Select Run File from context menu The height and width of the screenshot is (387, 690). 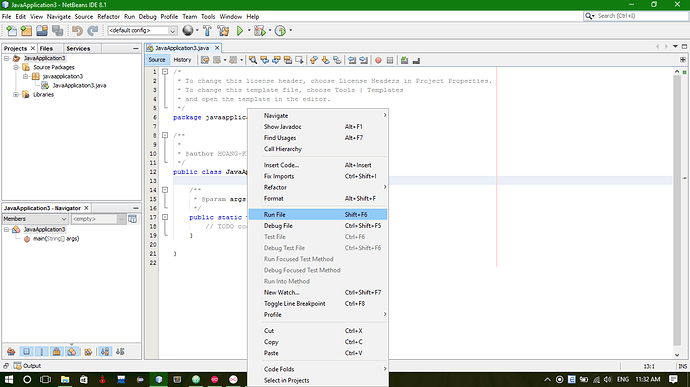tap(318, 214)
